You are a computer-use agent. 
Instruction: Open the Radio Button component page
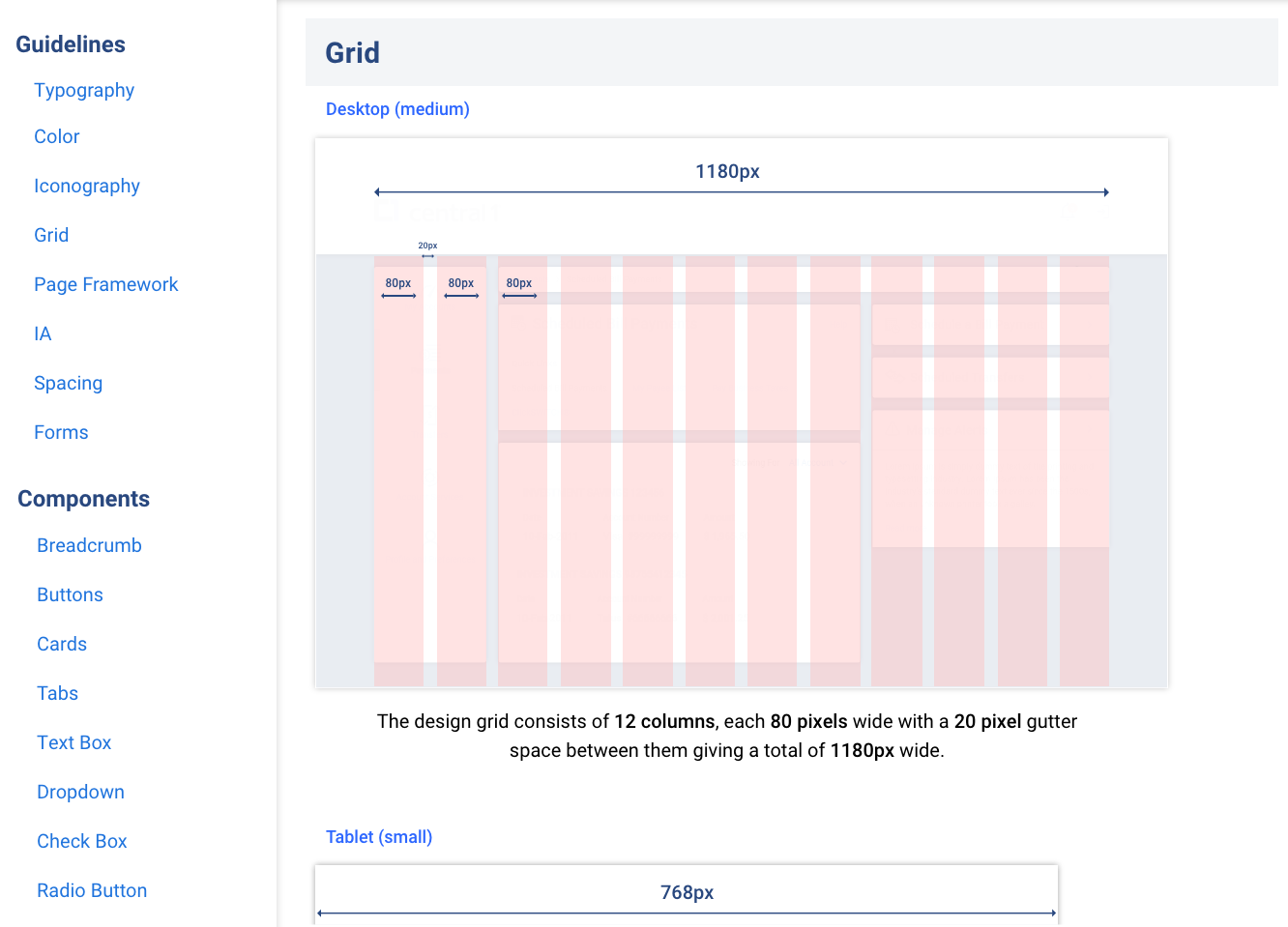(x=92, y=890)
